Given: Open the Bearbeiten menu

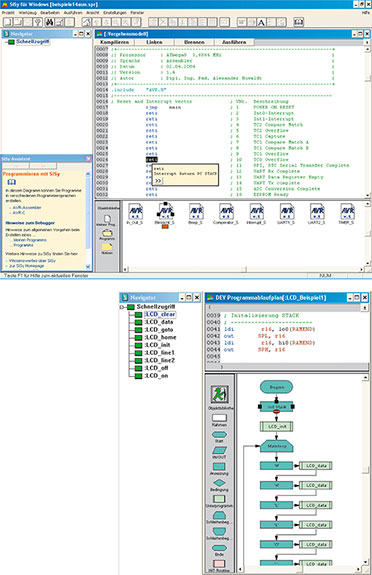Looking at the screenshot, I should (x=50, y=12).
